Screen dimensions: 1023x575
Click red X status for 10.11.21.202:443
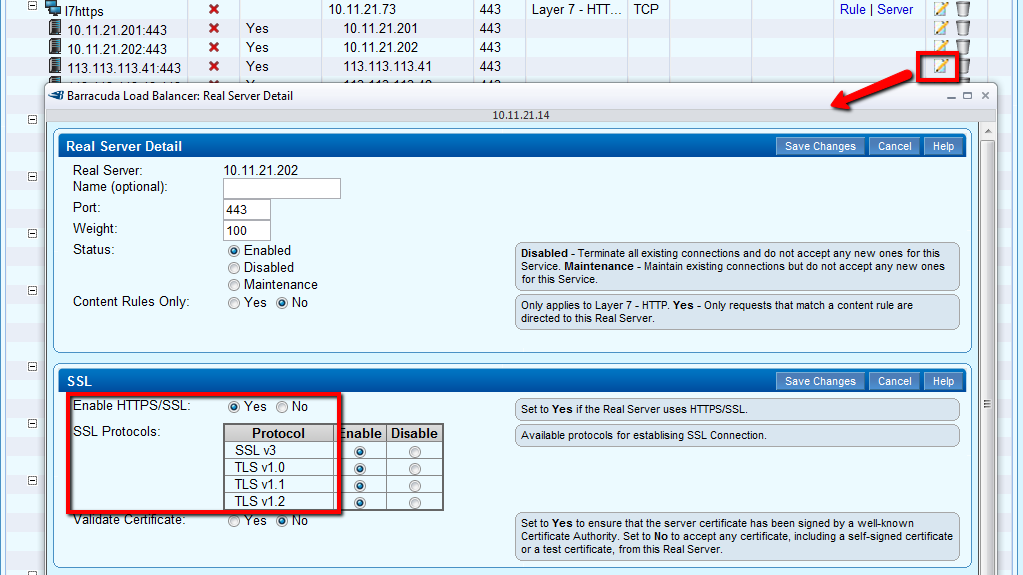213,47
